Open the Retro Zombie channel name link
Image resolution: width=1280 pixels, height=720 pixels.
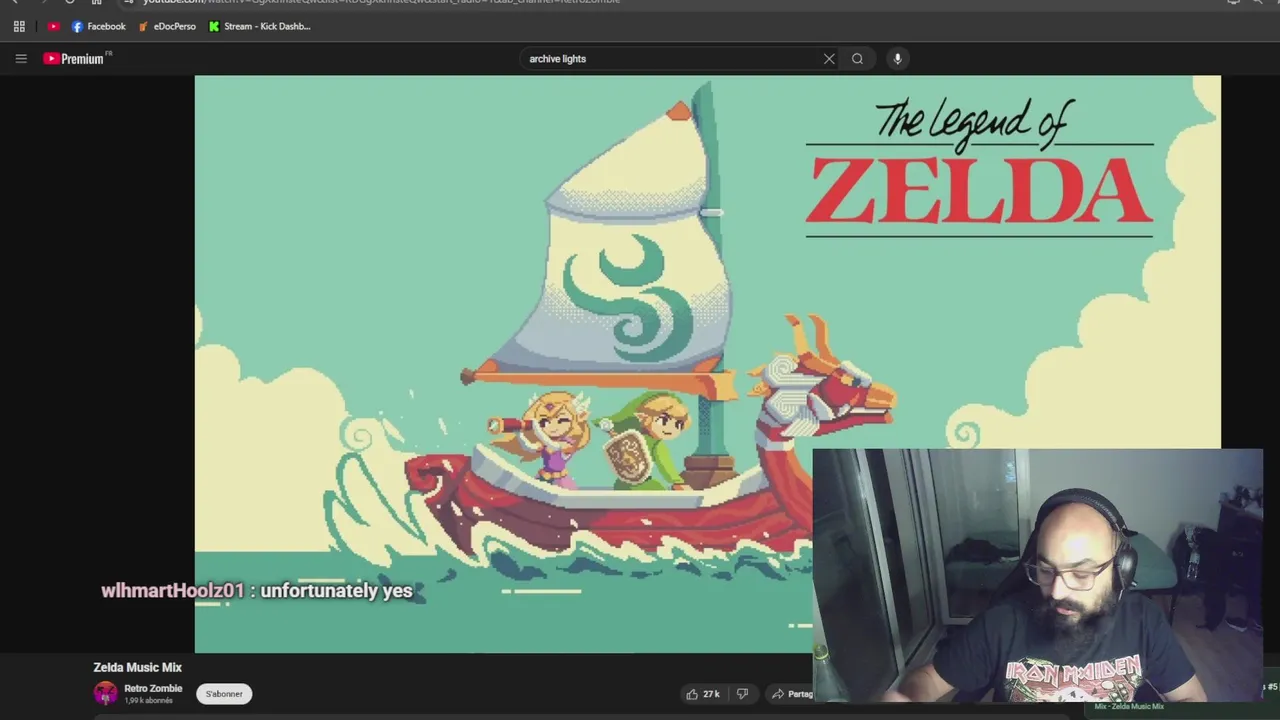coord(153,689)
